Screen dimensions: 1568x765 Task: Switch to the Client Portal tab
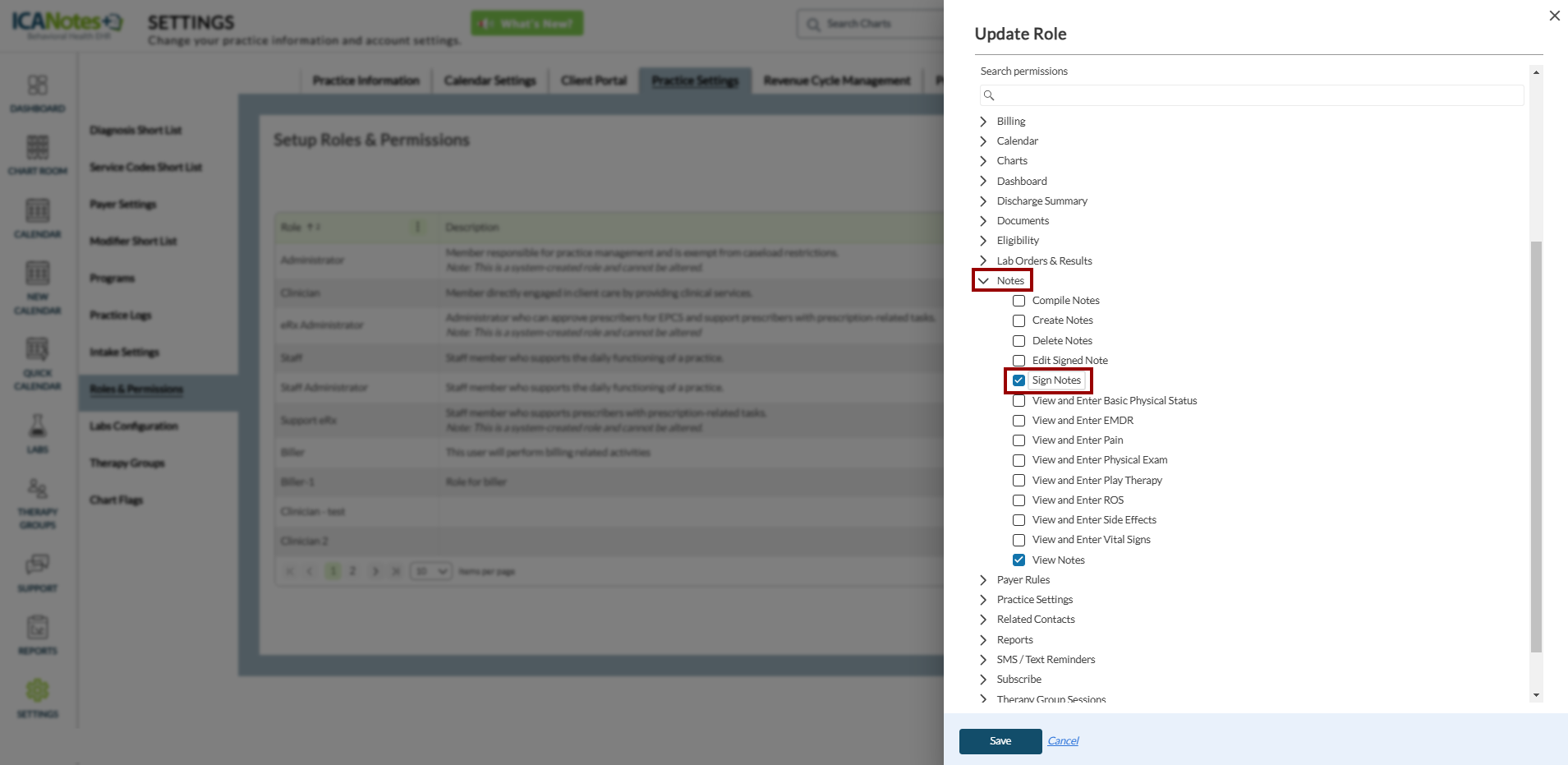[594, 81]
